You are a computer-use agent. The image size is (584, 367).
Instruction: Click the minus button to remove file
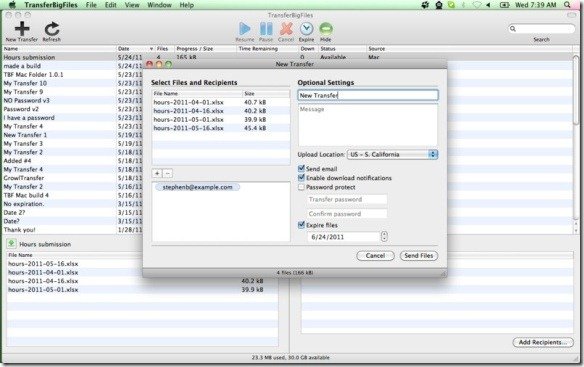point(168,173)
